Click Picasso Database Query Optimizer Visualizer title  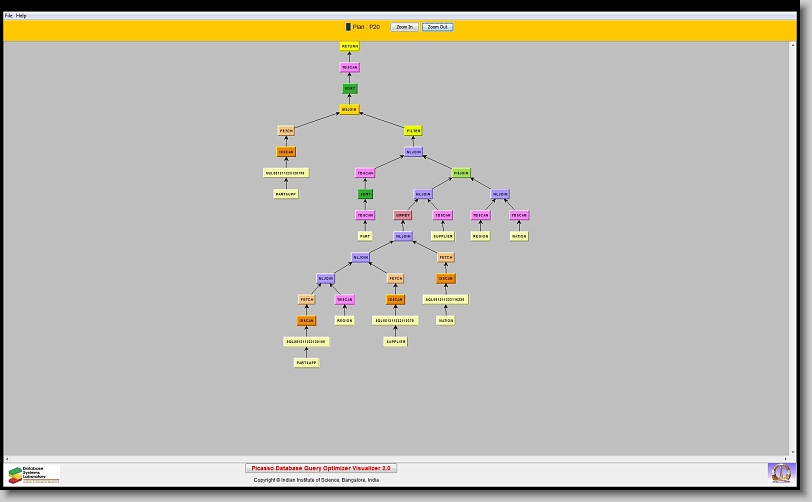tap(321, 468)
